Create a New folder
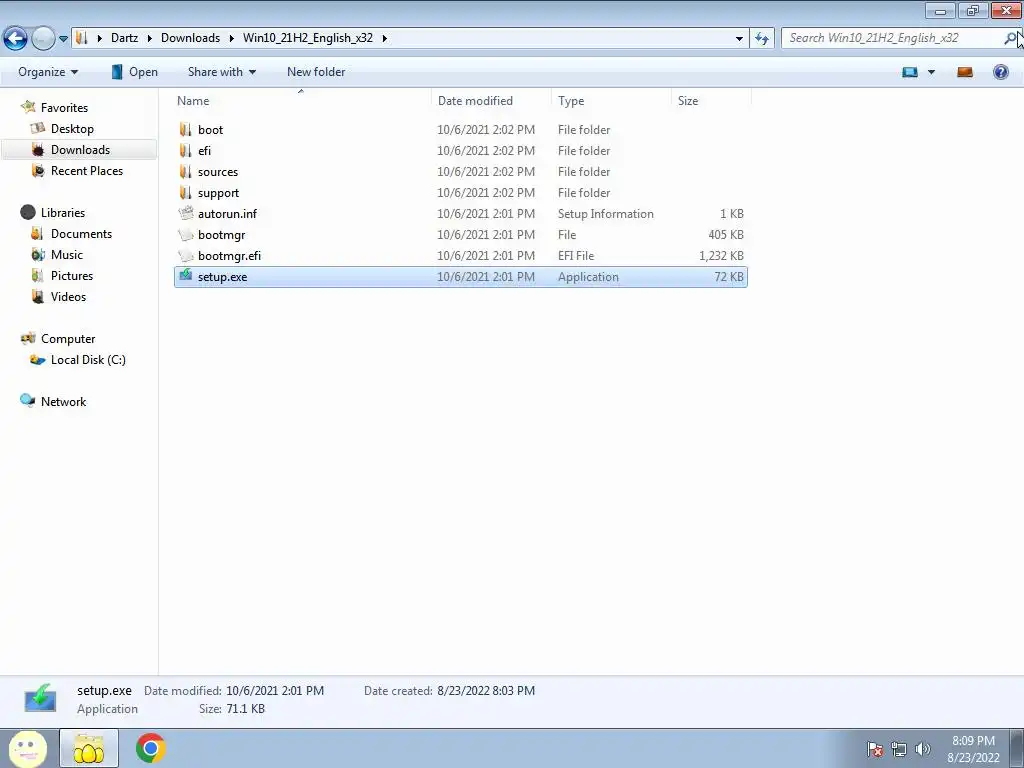This screenshot has width=1024, height=768. (x=316, y=72)
